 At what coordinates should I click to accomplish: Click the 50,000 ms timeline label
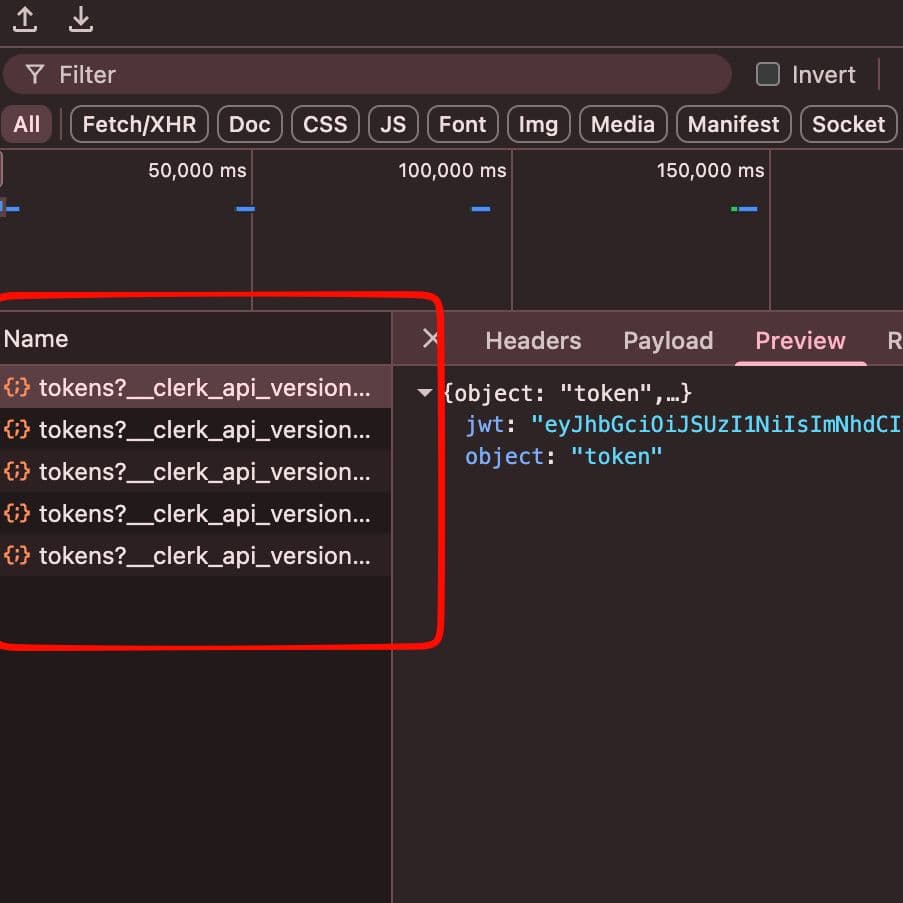coord(197,170)
